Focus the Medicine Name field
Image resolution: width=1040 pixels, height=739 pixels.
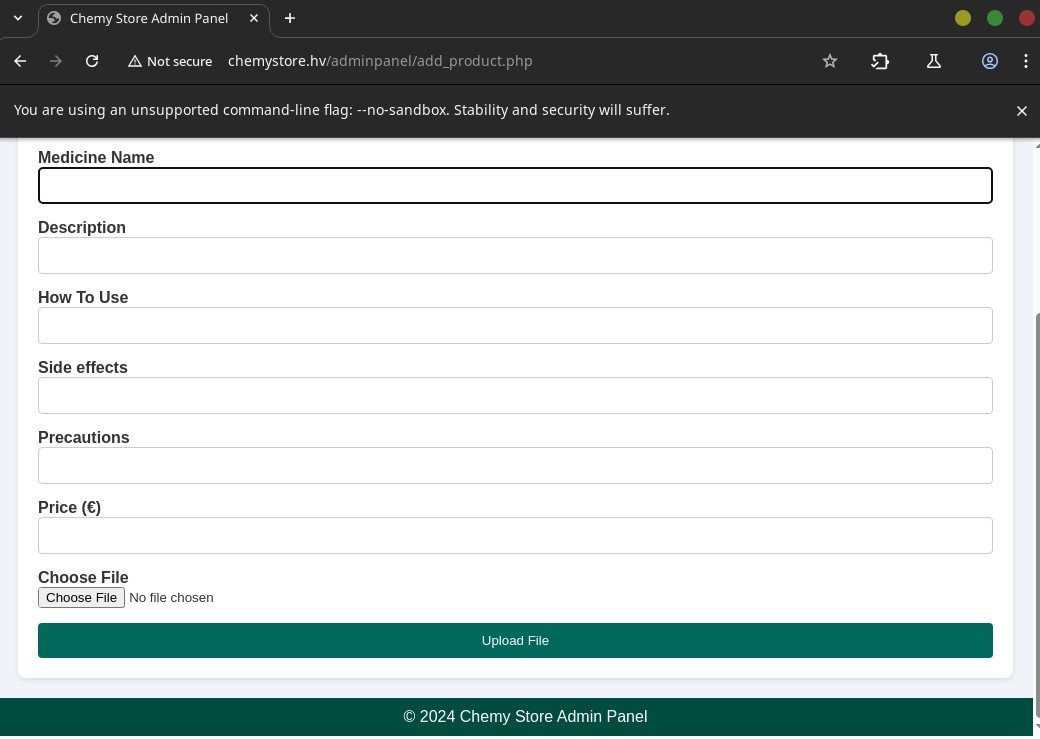tap(515, 186)
